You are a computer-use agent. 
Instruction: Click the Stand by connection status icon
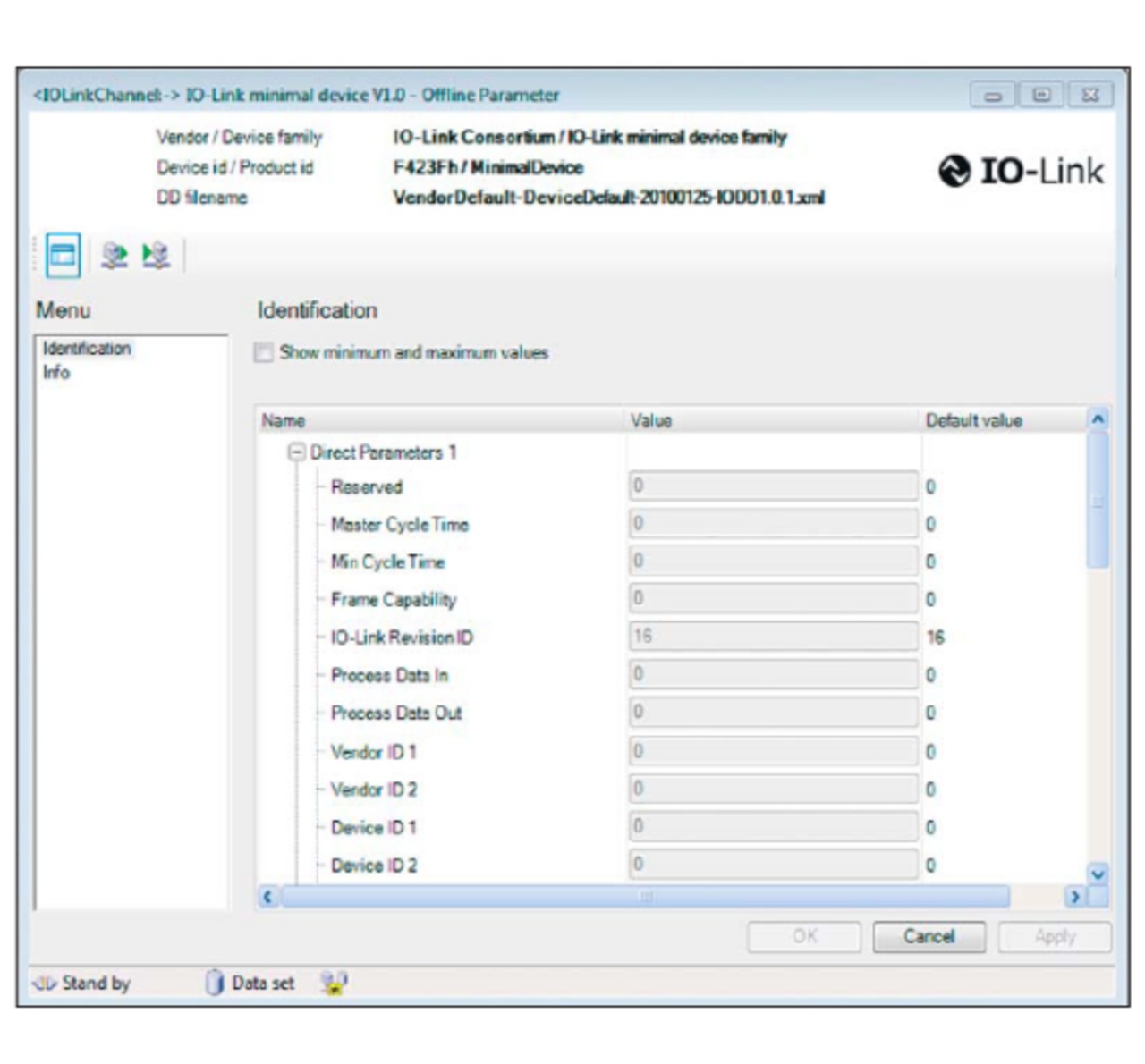click(45, 984)
